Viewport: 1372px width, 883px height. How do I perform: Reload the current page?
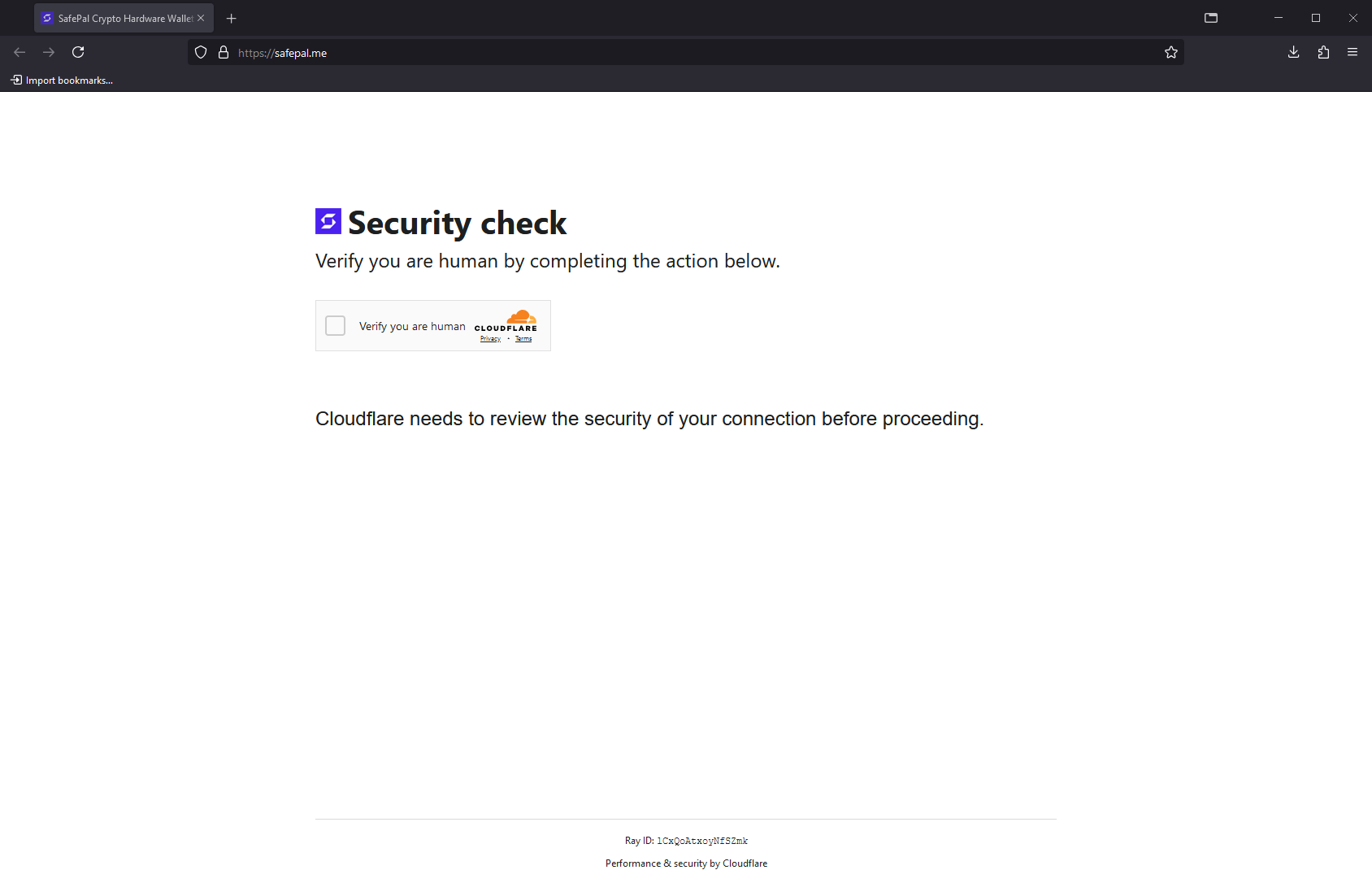(78, 52)
